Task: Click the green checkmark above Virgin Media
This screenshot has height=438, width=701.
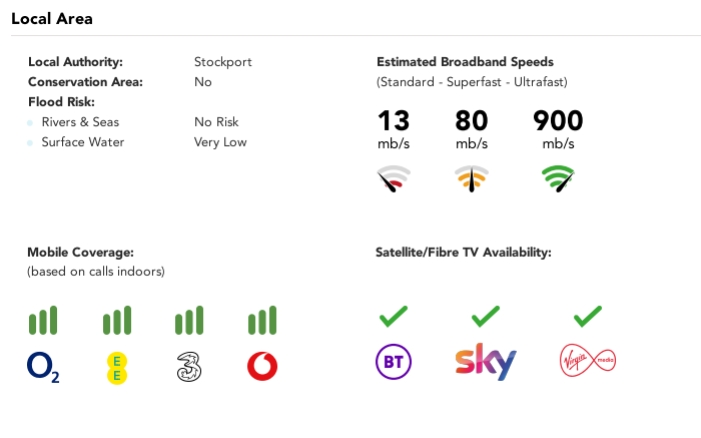Action: coord(587,317)
